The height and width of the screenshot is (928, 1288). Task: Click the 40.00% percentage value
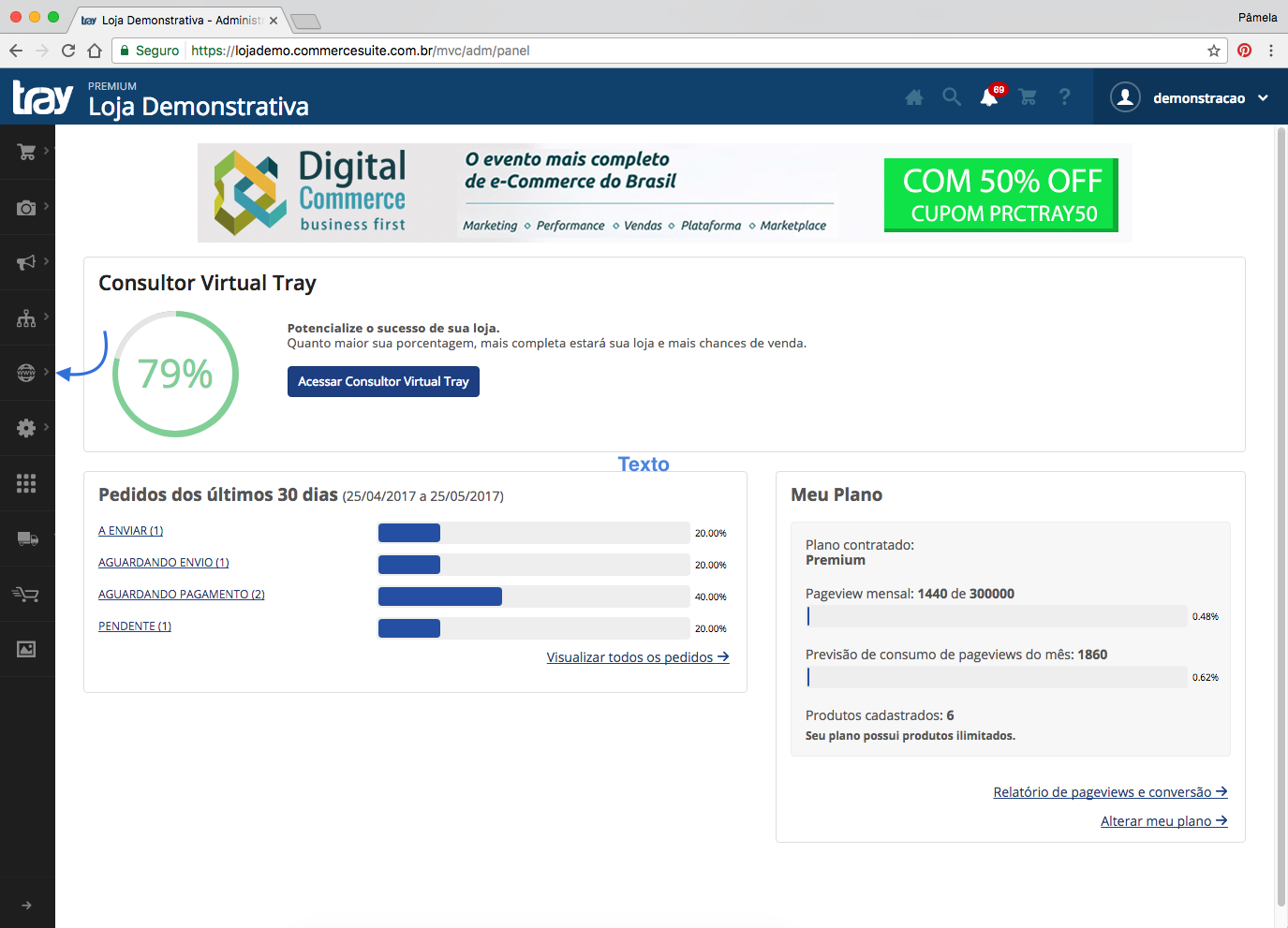pos(711,597)
